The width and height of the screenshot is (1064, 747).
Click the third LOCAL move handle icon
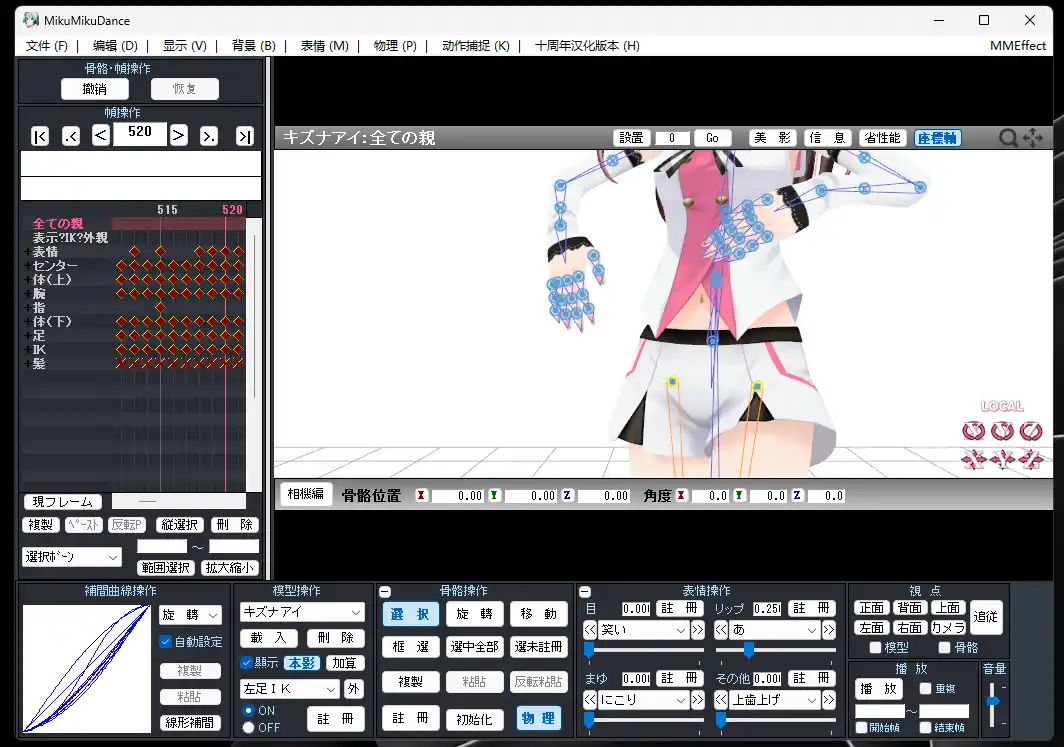1031,460
